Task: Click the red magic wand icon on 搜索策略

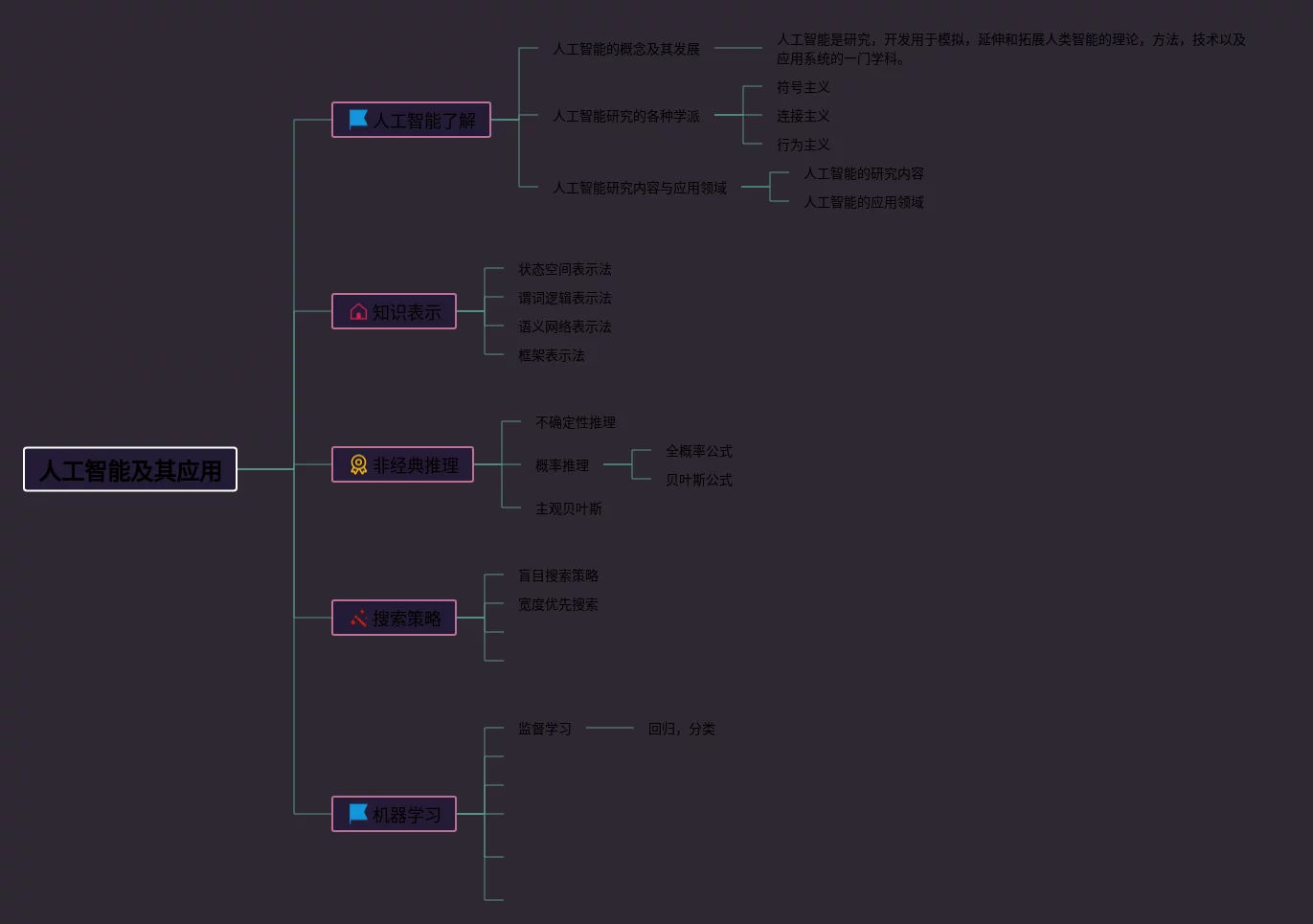Action: pos(358,618)
